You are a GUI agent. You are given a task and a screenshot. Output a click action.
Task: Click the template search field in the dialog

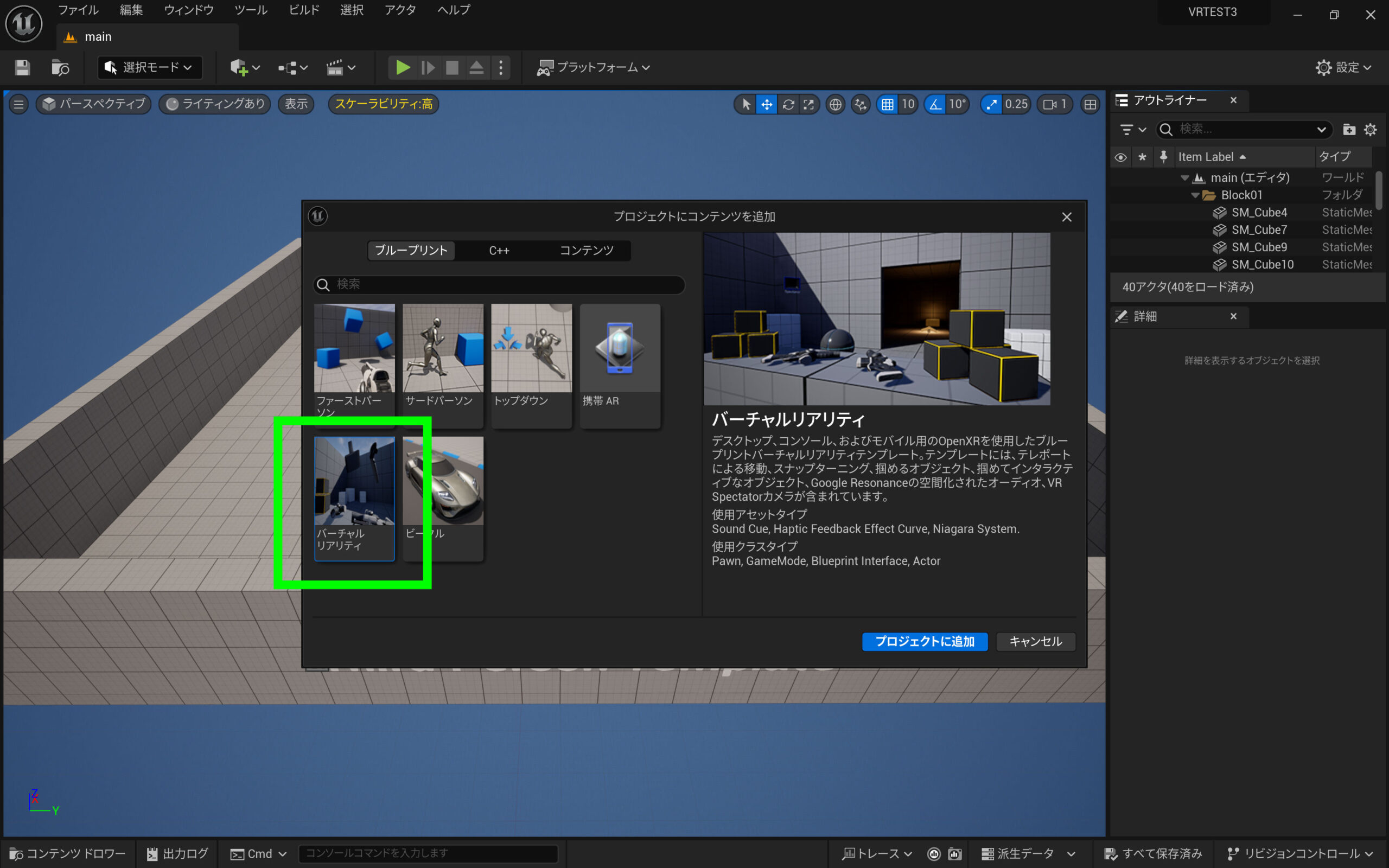499,284
